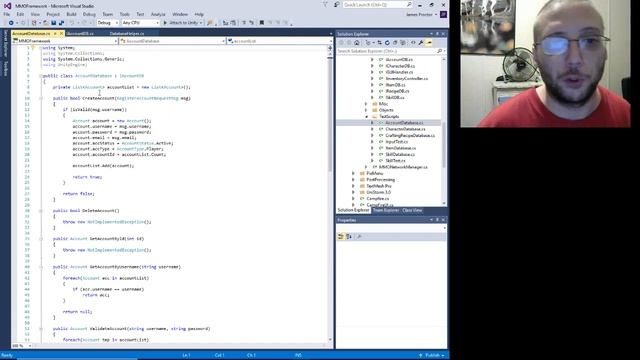Collapse the CreateAccount method outline

(x=40, y=98)
